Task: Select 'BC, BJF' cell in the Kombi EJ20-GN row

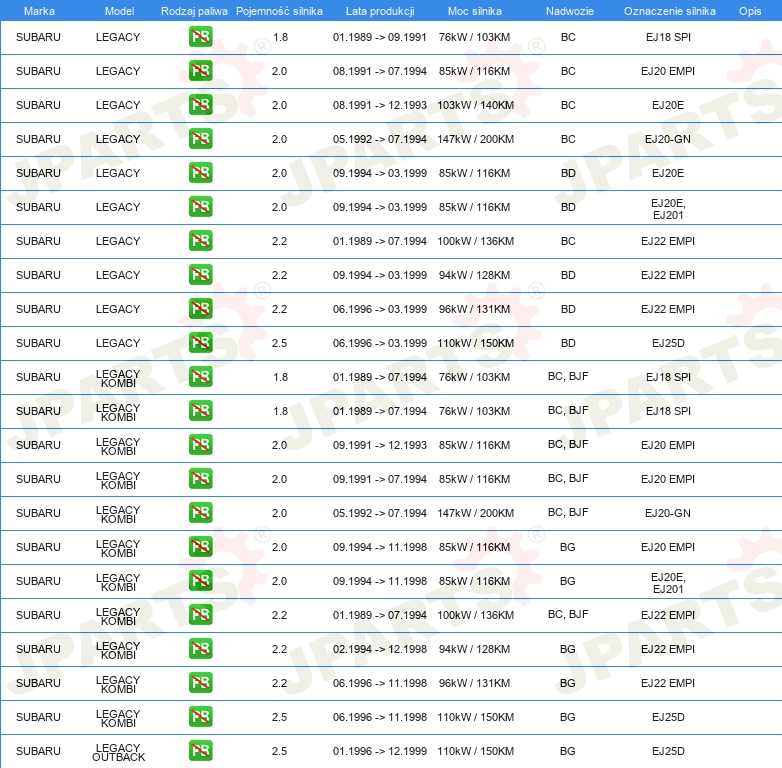Action: pyautogui.click(x=568, y=512)
